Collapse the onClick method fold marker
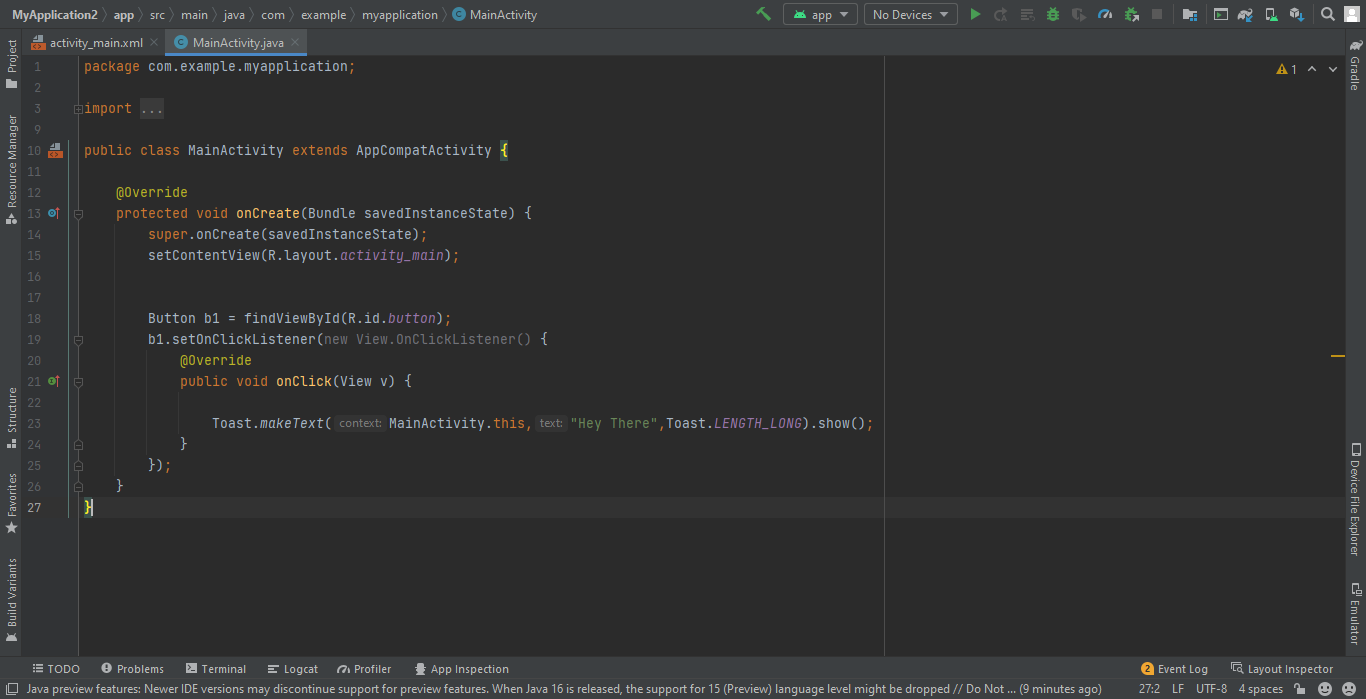This screenshot has height=699, width=1366. pyautogui.click(x=78, y=381)
